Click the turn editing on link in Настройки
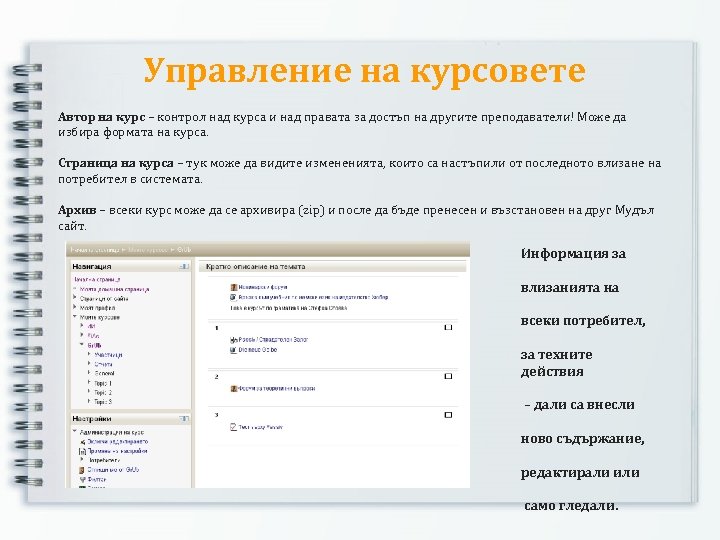Image resolution: width=720 pixels, height=540 pixels. coord(118,442)
